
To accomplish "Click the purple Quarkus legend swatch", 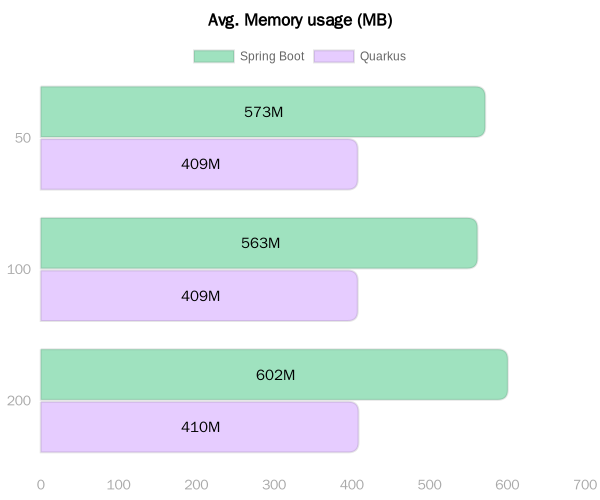I will pos(334,56).
